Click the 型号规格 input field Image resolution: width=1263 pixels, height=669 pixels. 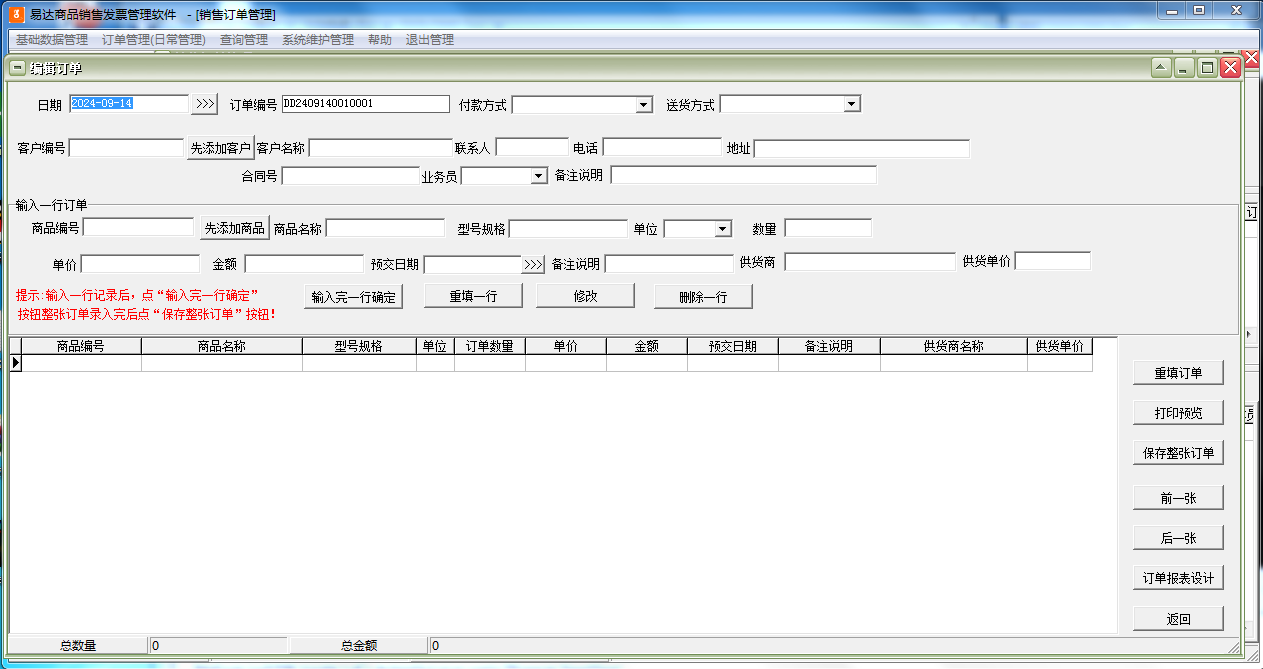(x=569, y=229)
